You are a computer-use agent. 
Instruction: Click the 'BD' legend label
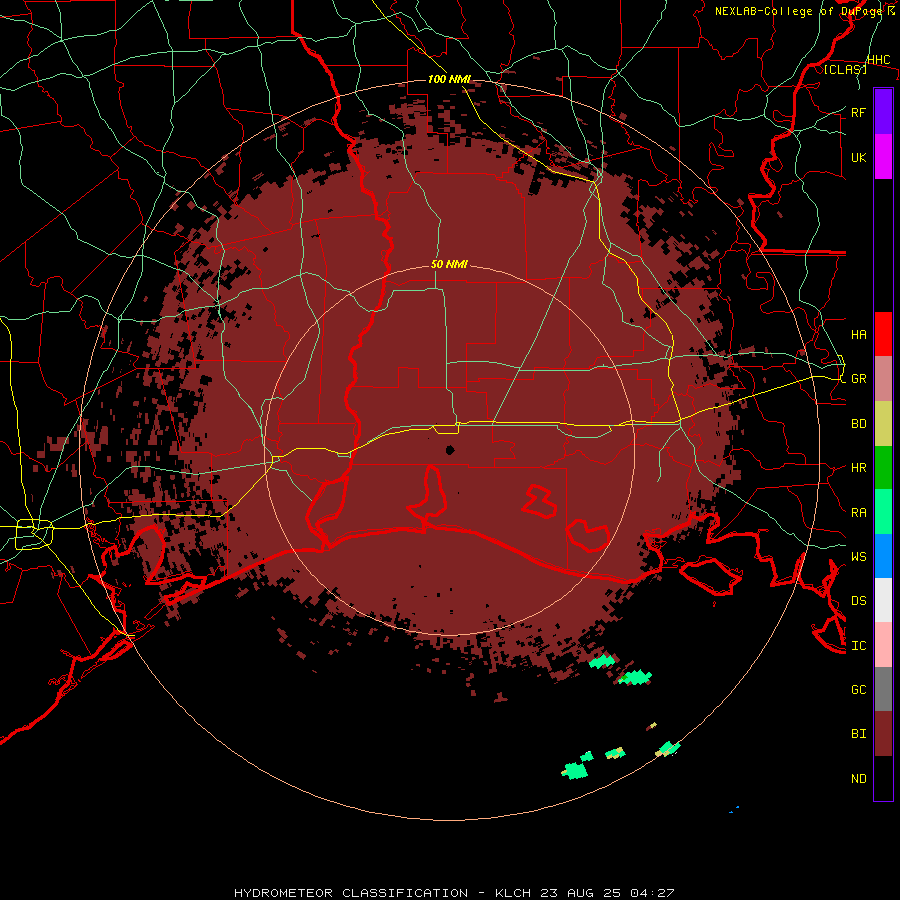point(858,424)
